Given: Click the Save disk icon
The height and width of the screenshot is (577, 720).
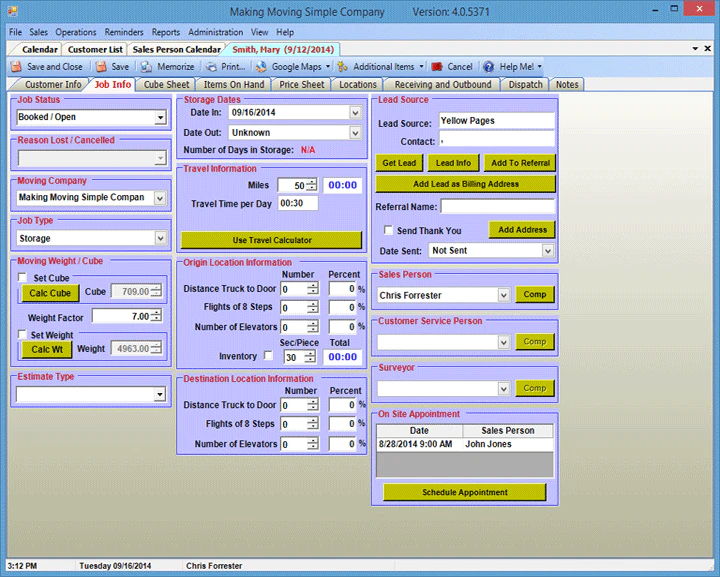Looking at the screenshot, I should tap(101, 67).
